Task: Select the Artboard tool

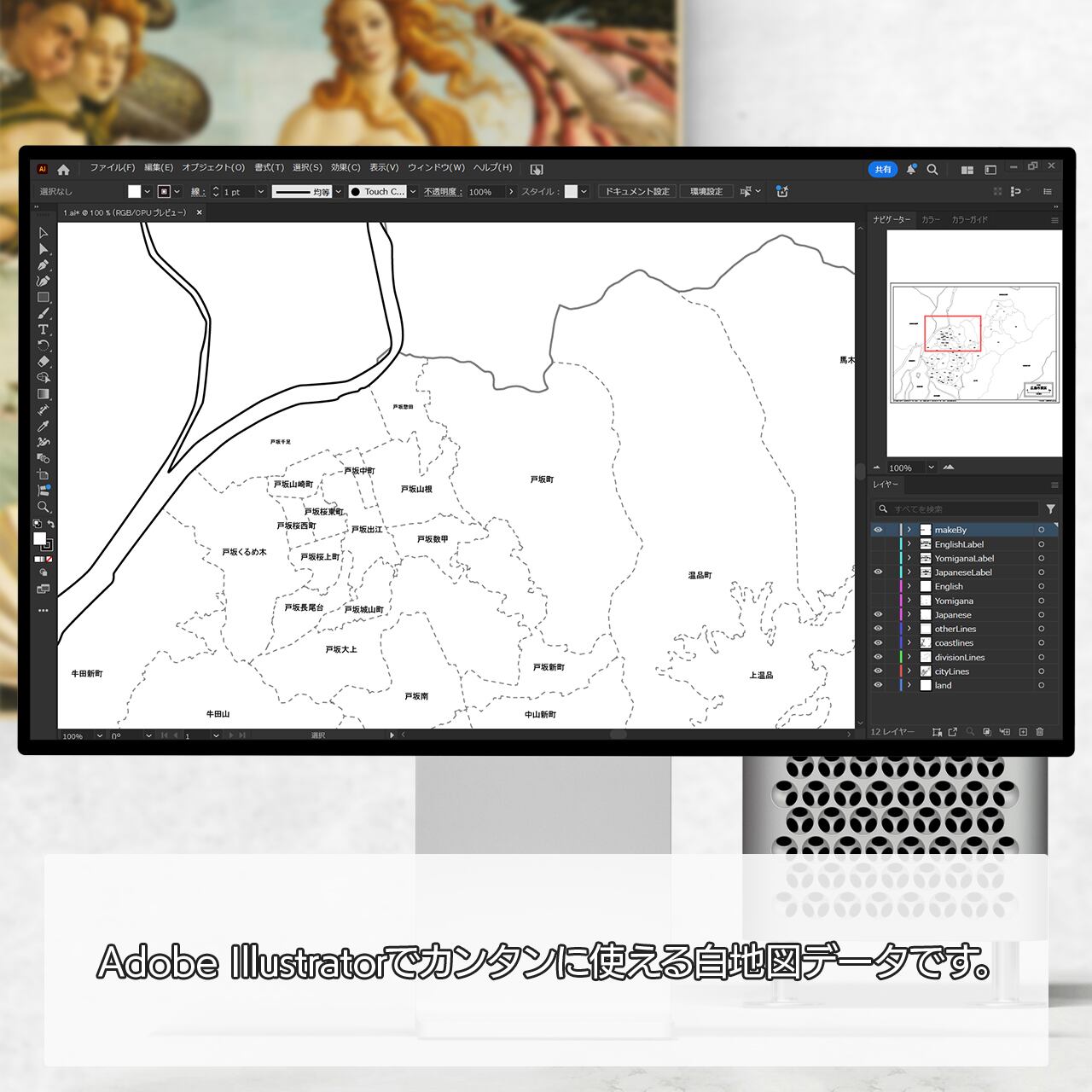Action: point(43,474)
